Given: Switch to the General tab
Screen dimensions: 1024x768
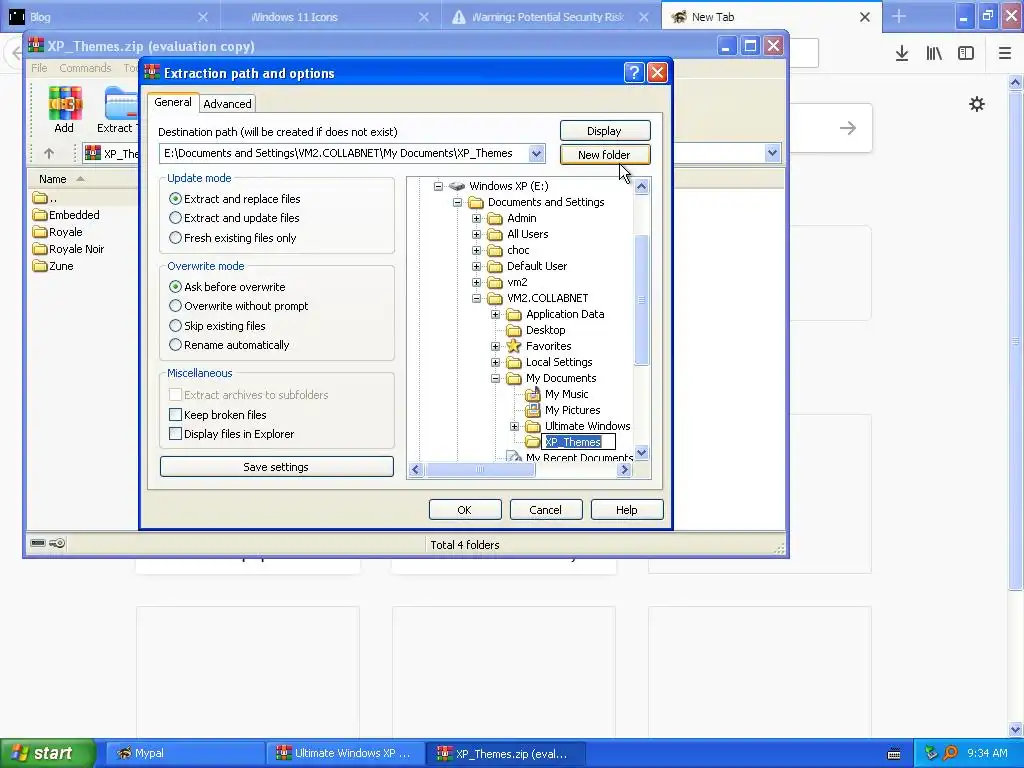Looking at the screenshot, I should [173, 103].
